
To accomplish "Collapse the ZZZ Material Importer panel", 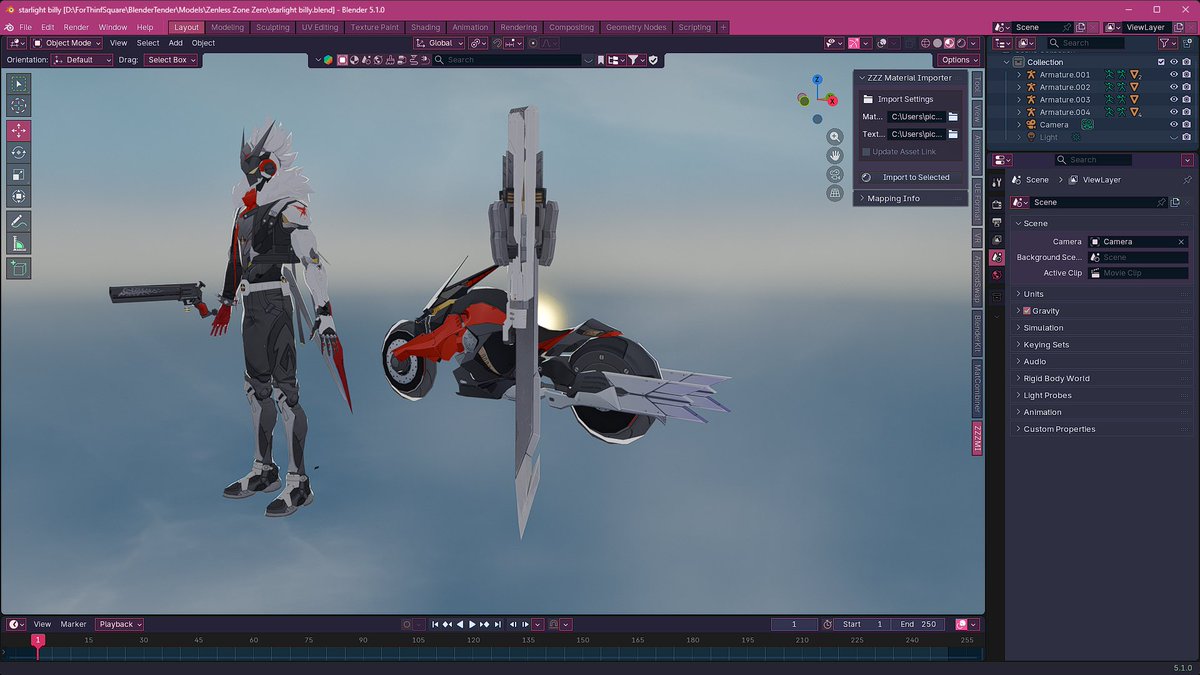I will click(x=910, y=78).
